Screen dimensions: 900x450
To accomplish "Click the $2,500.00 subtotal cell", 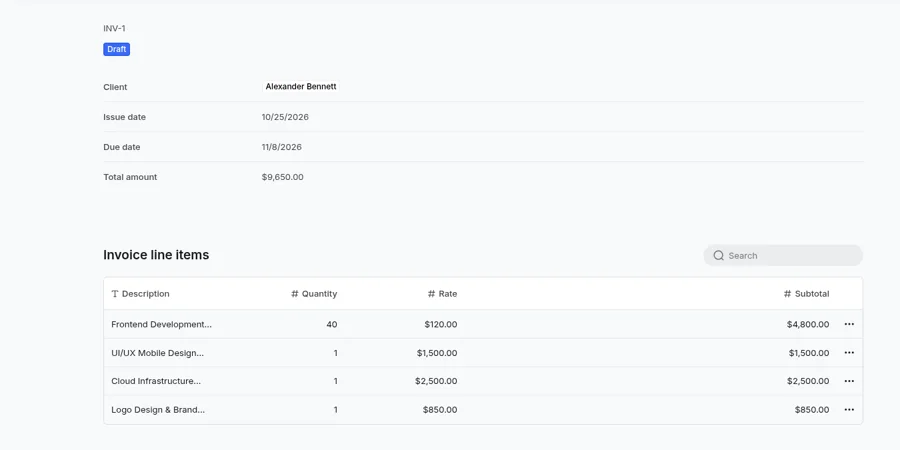I will (x=808, y=381).
